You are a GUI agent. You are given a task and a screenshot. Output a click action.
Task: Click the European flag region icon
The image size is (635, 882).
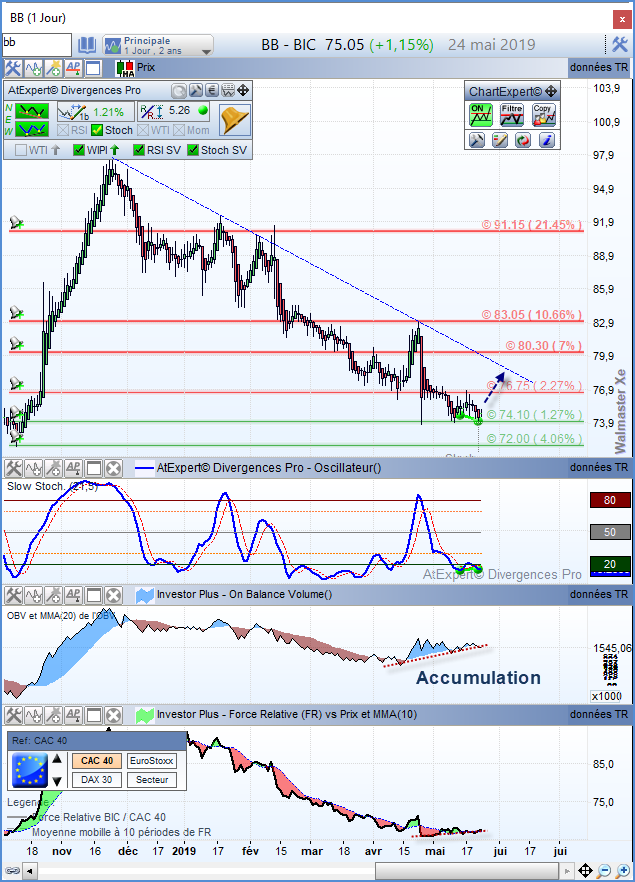(30, 770)
